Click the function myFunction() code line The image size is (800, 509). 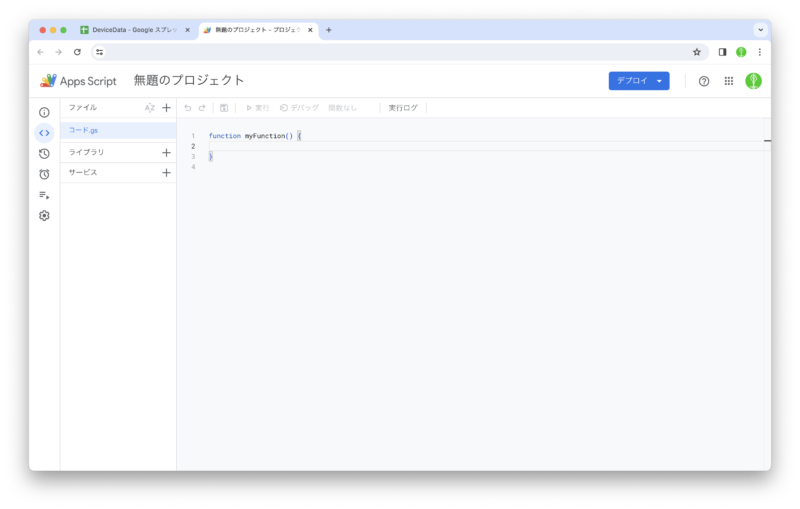coord(255,136)
